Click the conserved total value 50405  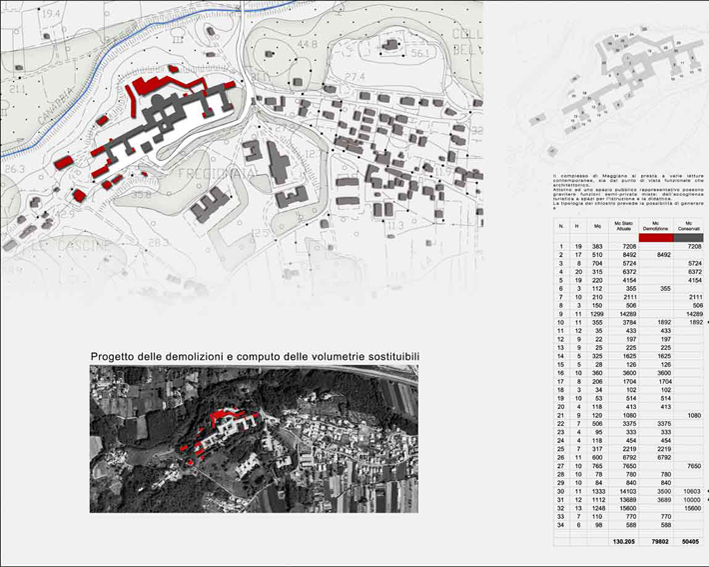691,542
